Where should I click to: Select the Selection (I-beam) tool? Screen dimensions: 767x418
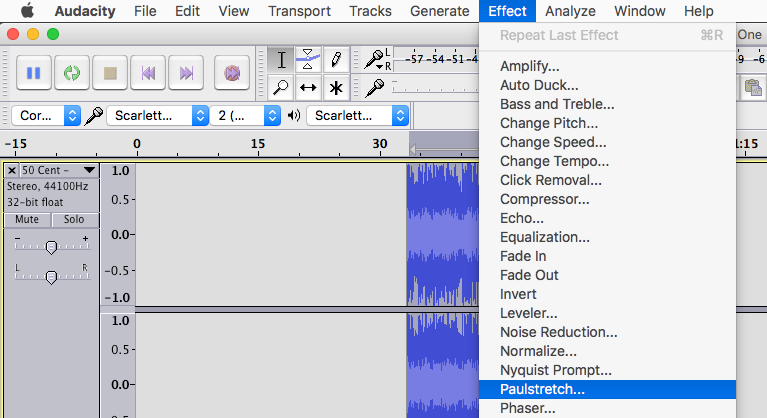281,60
